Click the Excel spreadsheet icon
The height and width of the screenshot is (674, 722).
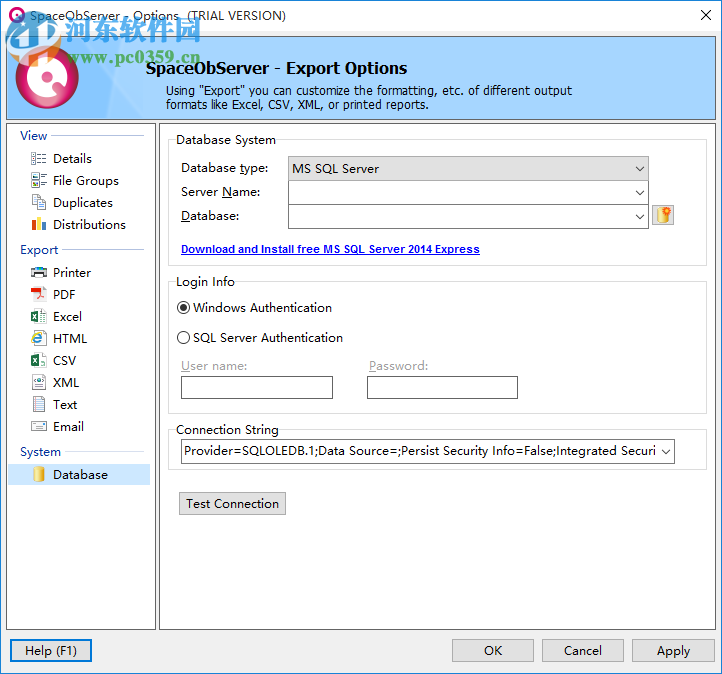point(39,316)
